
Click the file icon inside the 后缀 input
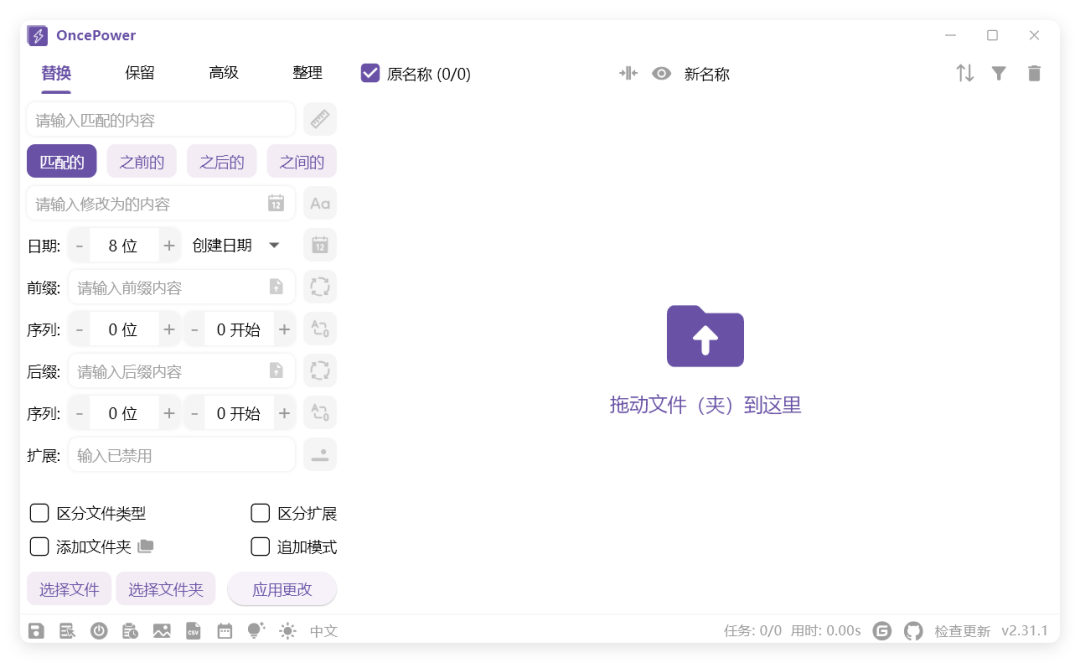pos(276,371)
